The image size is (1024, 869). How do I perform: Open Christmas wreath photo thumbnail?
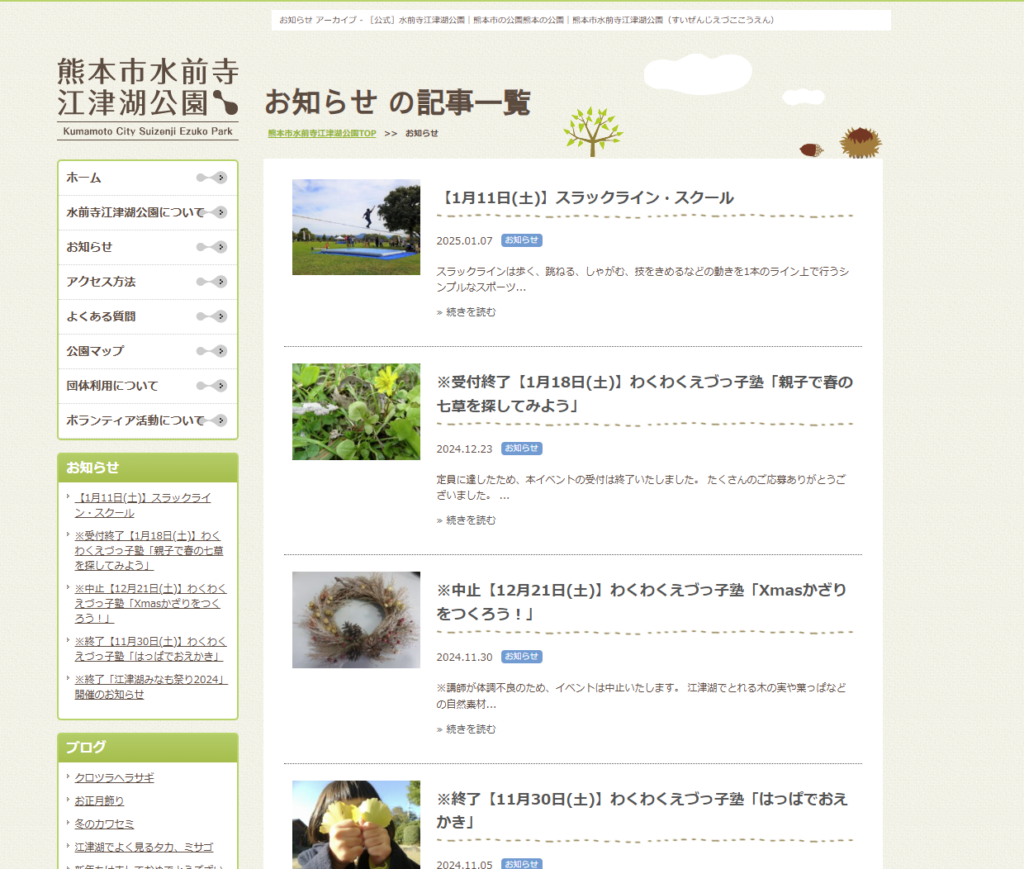(356, 620)
